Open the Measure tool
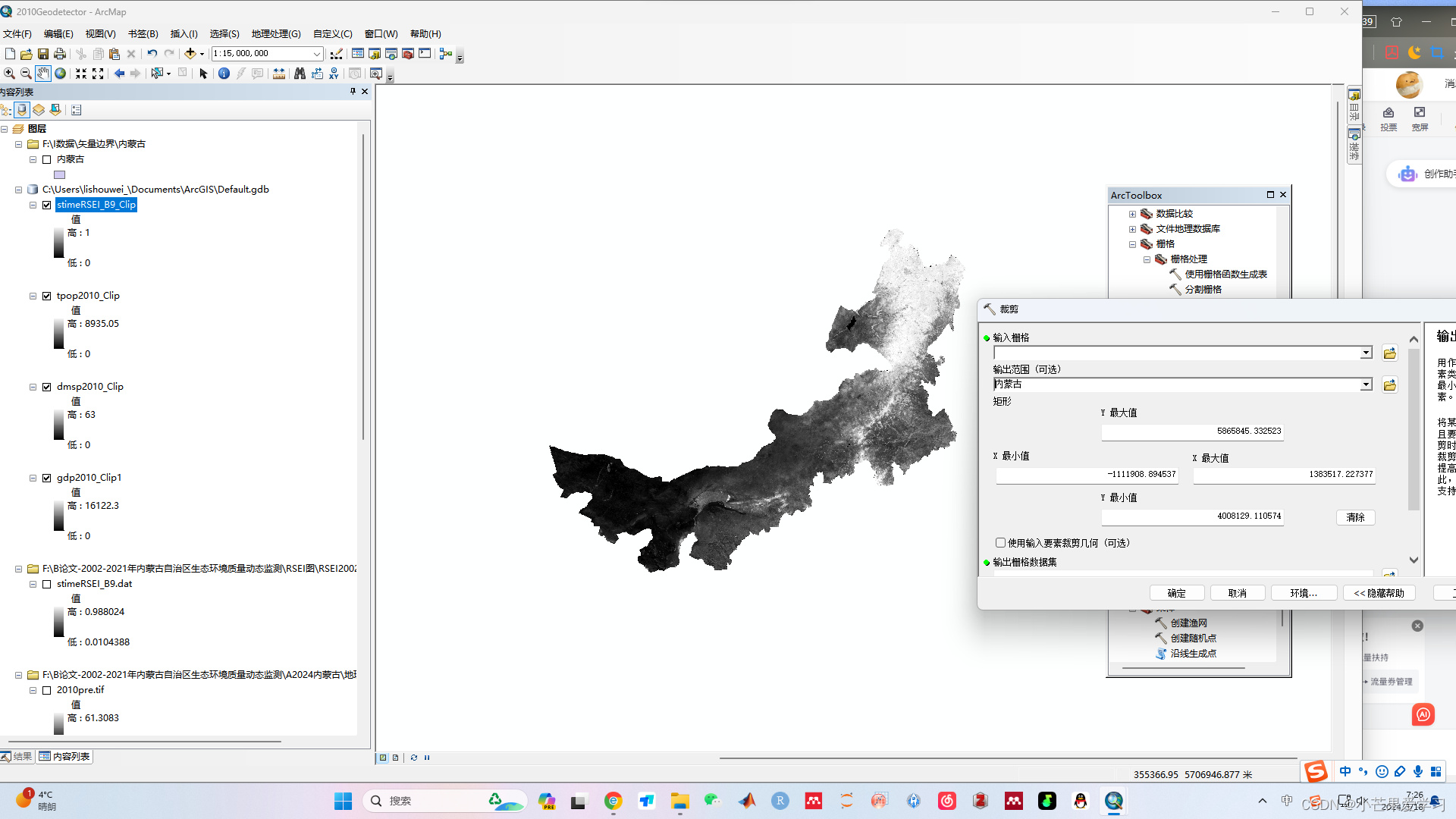 [x=279, y=74]
